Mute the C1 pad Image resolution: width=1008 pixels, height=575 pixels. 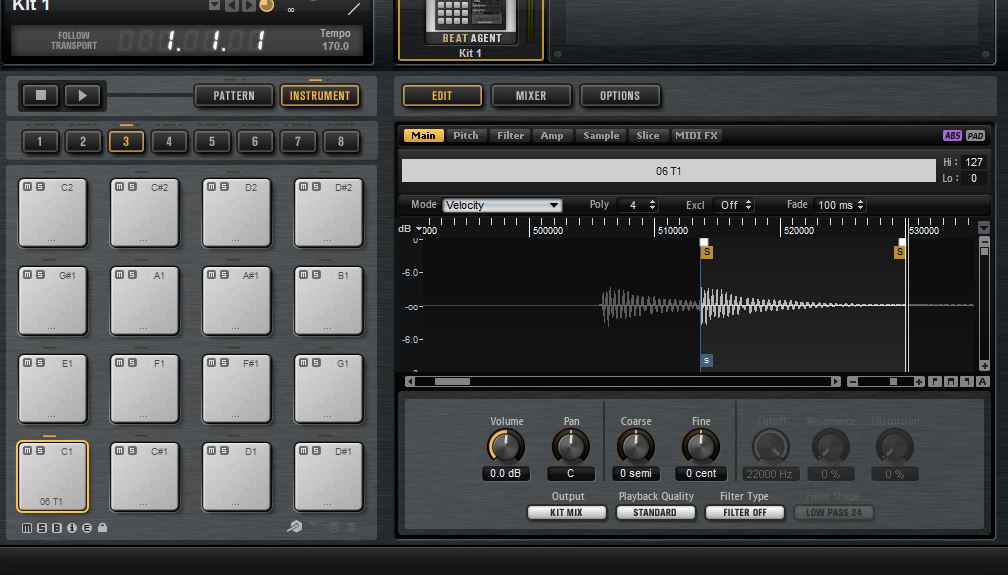click(x=27, y=451)
